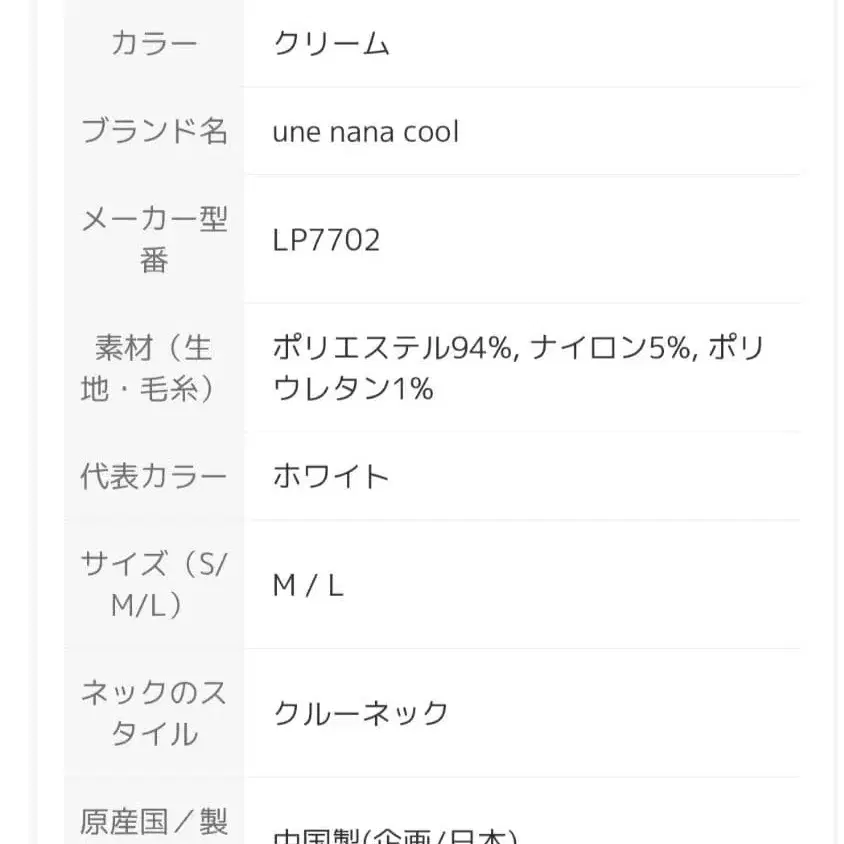Image resolution: width=844 pixels, height=844 pixels.
Task: Click the une nana cool brand name
Action: 365,132
